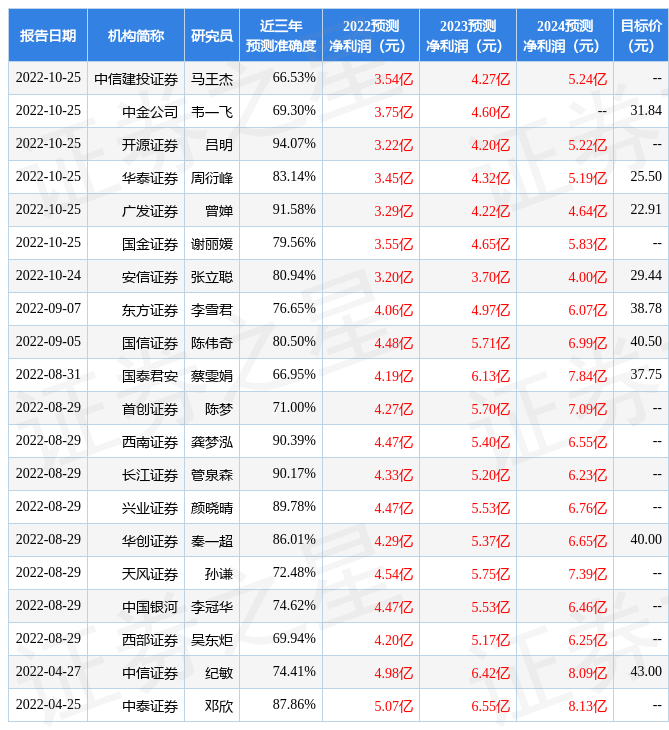Click analyst name 曾婵
This screenshot has width=669, height=730.
[219, 211]
